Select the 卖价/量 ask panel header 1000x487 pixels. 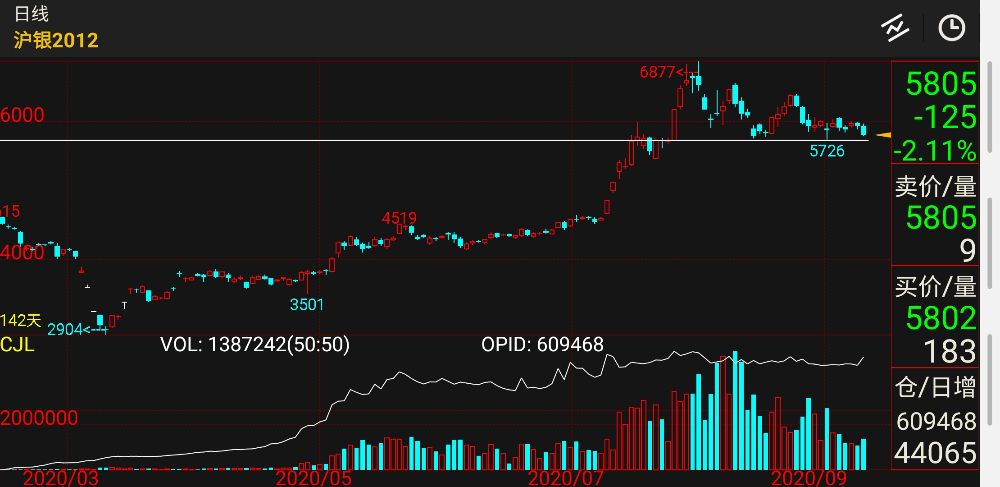pos(934,186)
